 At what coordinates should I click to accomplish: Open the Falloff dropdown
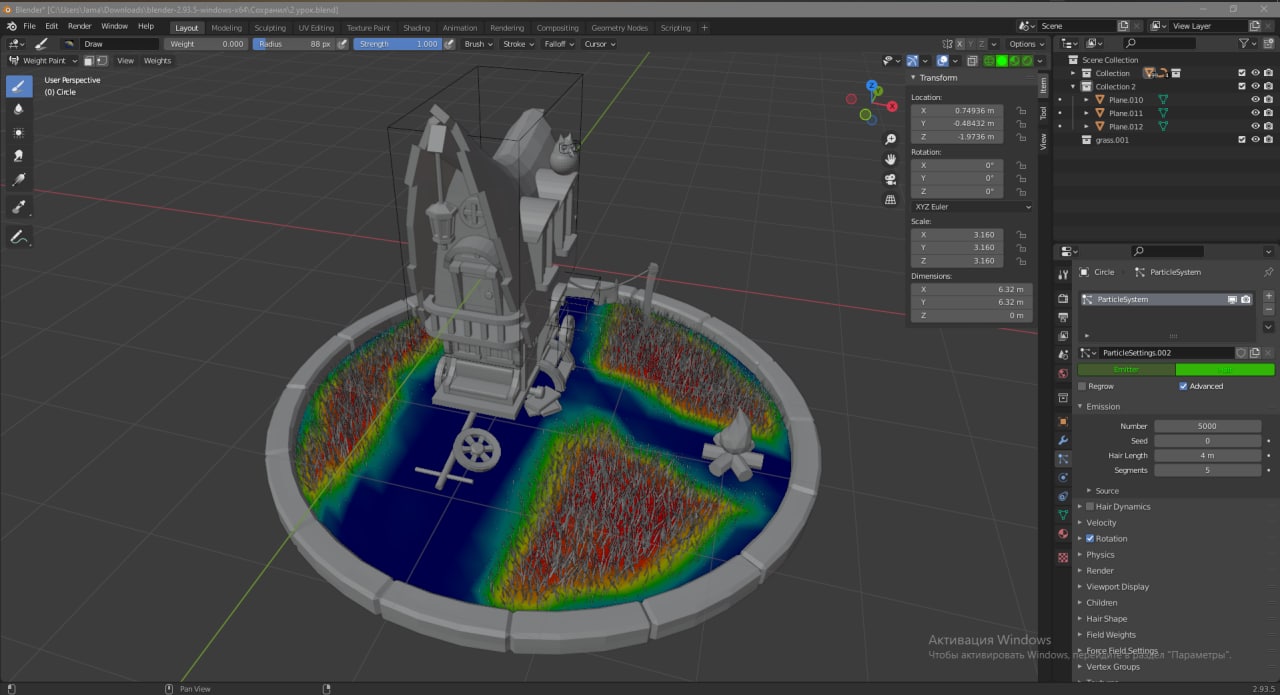[x=559, y=44]
